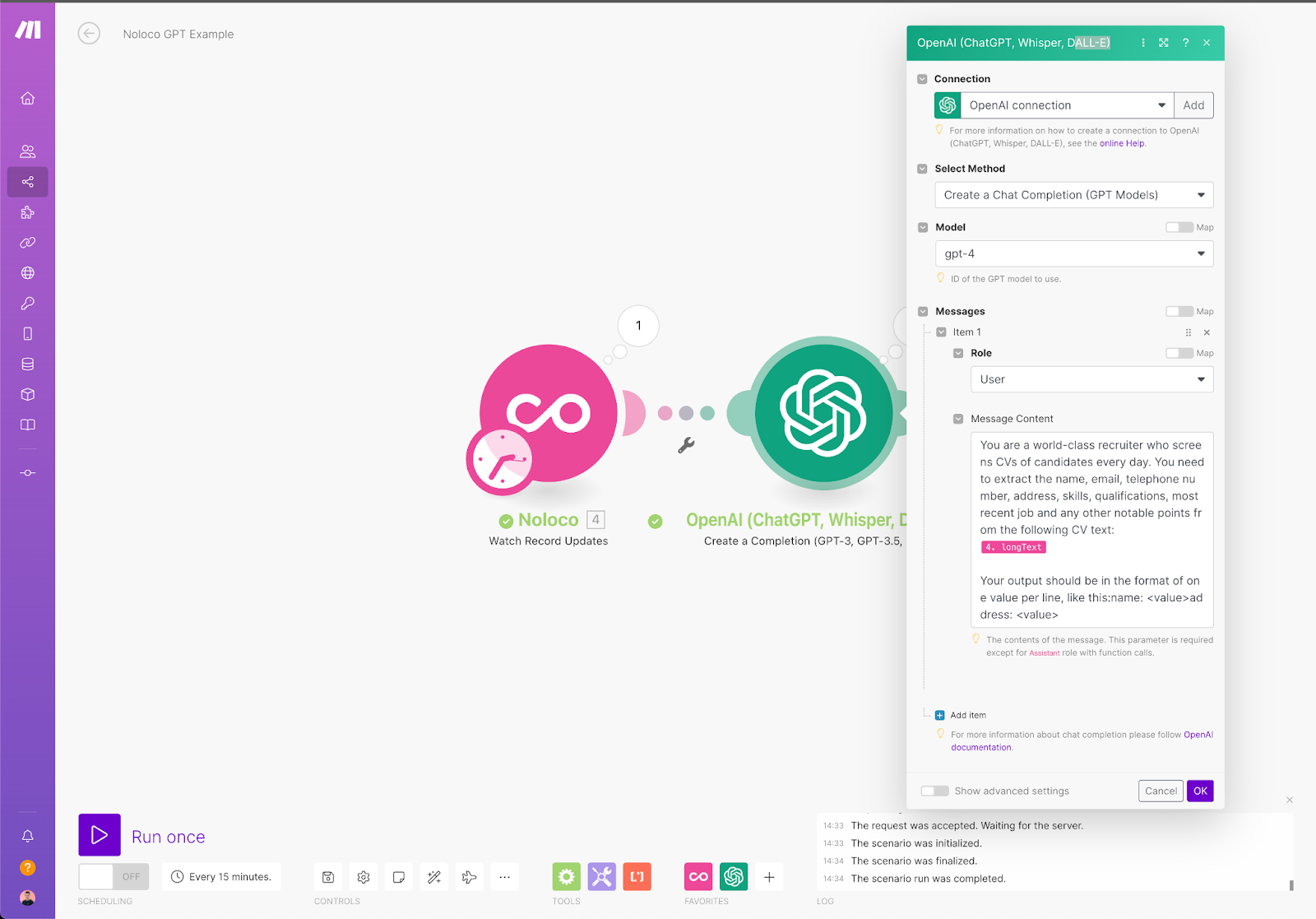Open the Team section from the sidebar
The image size is (1316, 919).
[x=27, y=151]
